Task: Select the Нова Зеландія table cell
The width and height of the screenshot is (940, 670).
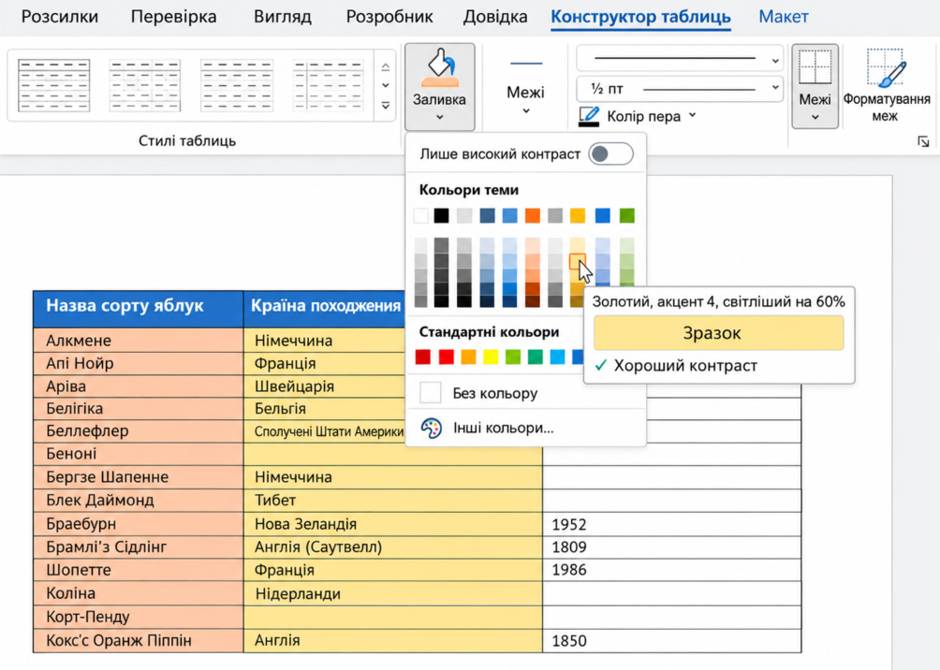Action: [393, 524]
